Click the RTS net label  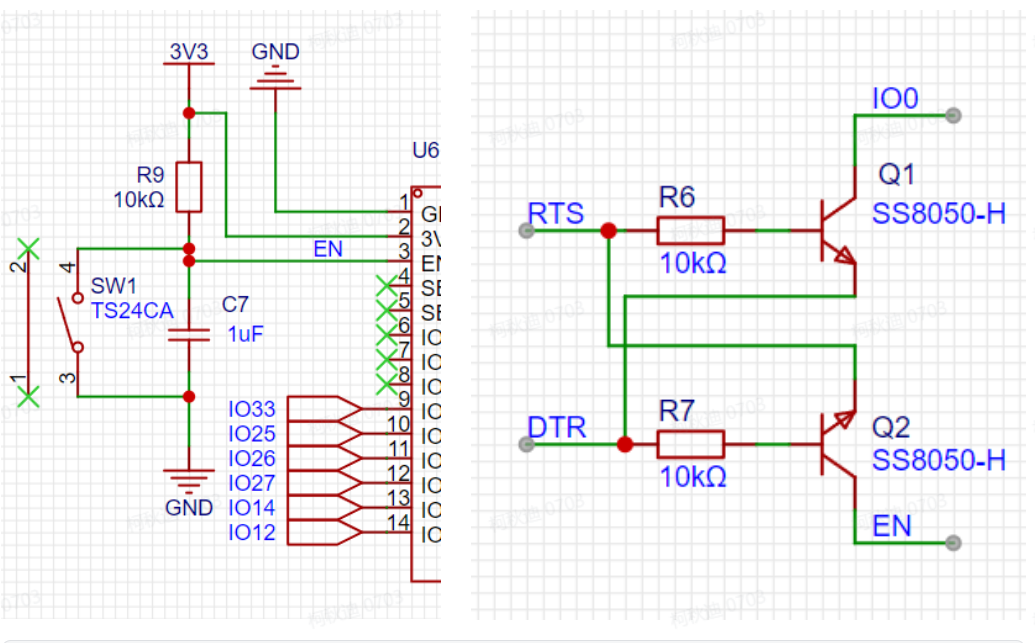point(556,213)
